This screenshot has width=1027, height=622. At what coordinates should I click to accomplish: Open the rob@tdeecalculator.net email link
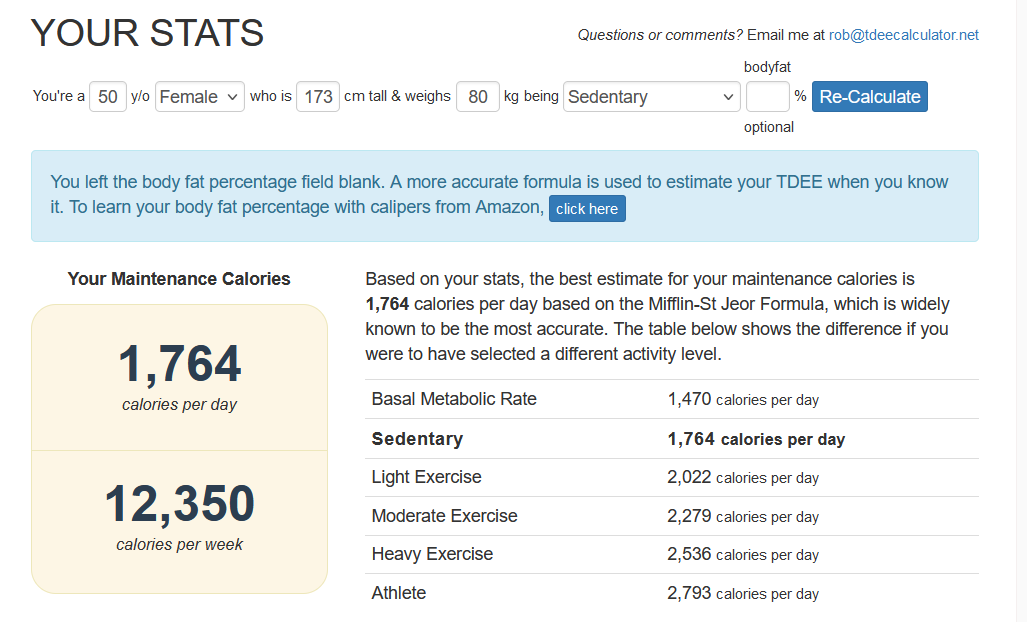point(904,35)
